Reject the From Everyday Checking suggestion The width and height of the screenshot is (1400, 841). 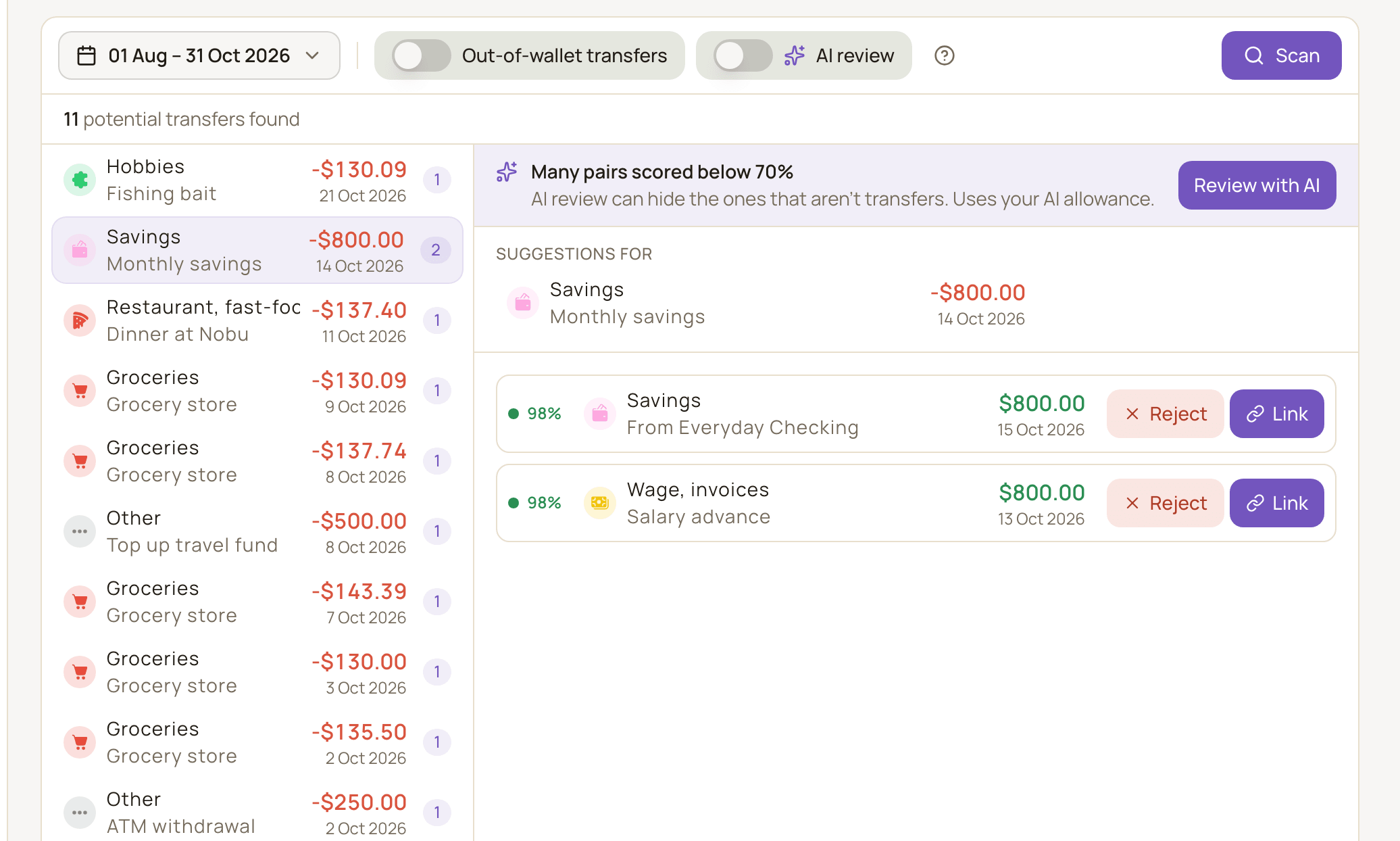click(1166, 414)
